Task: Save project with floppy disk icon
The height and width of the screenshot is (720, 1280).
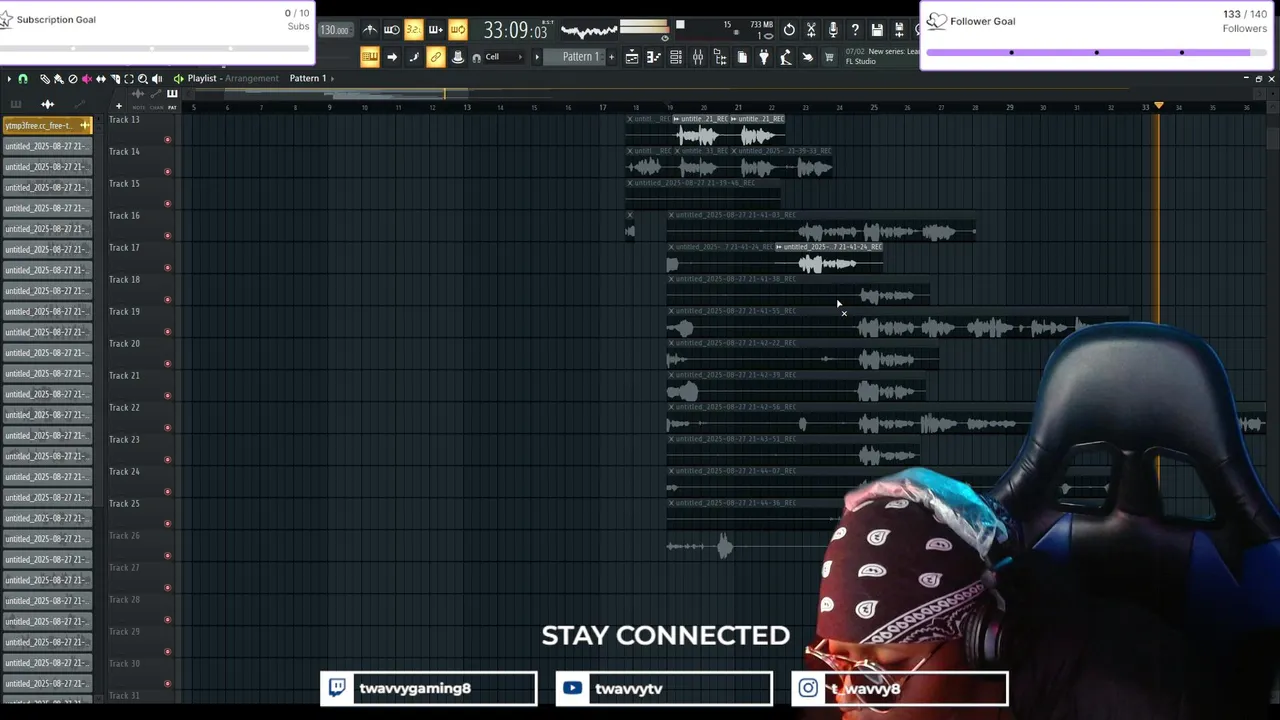Action: pos(877,30)
